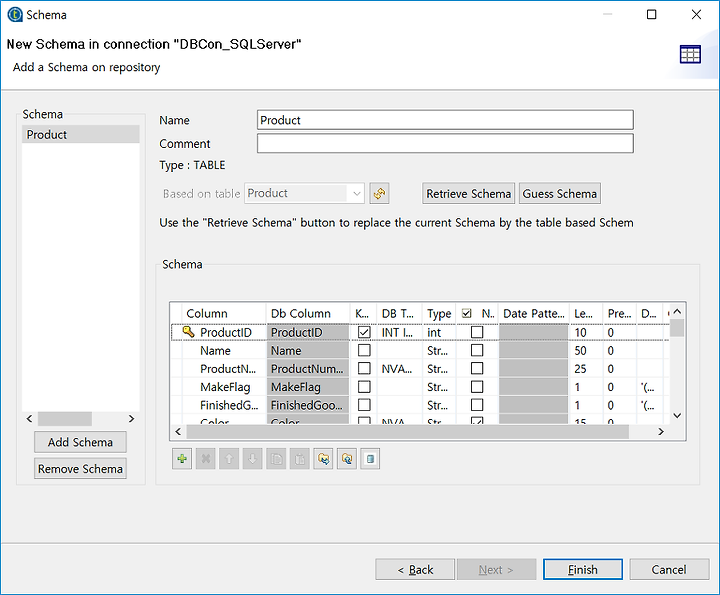
Task: Click the schema table horizontal scrollbar thumb
Action: click(407, 432)
